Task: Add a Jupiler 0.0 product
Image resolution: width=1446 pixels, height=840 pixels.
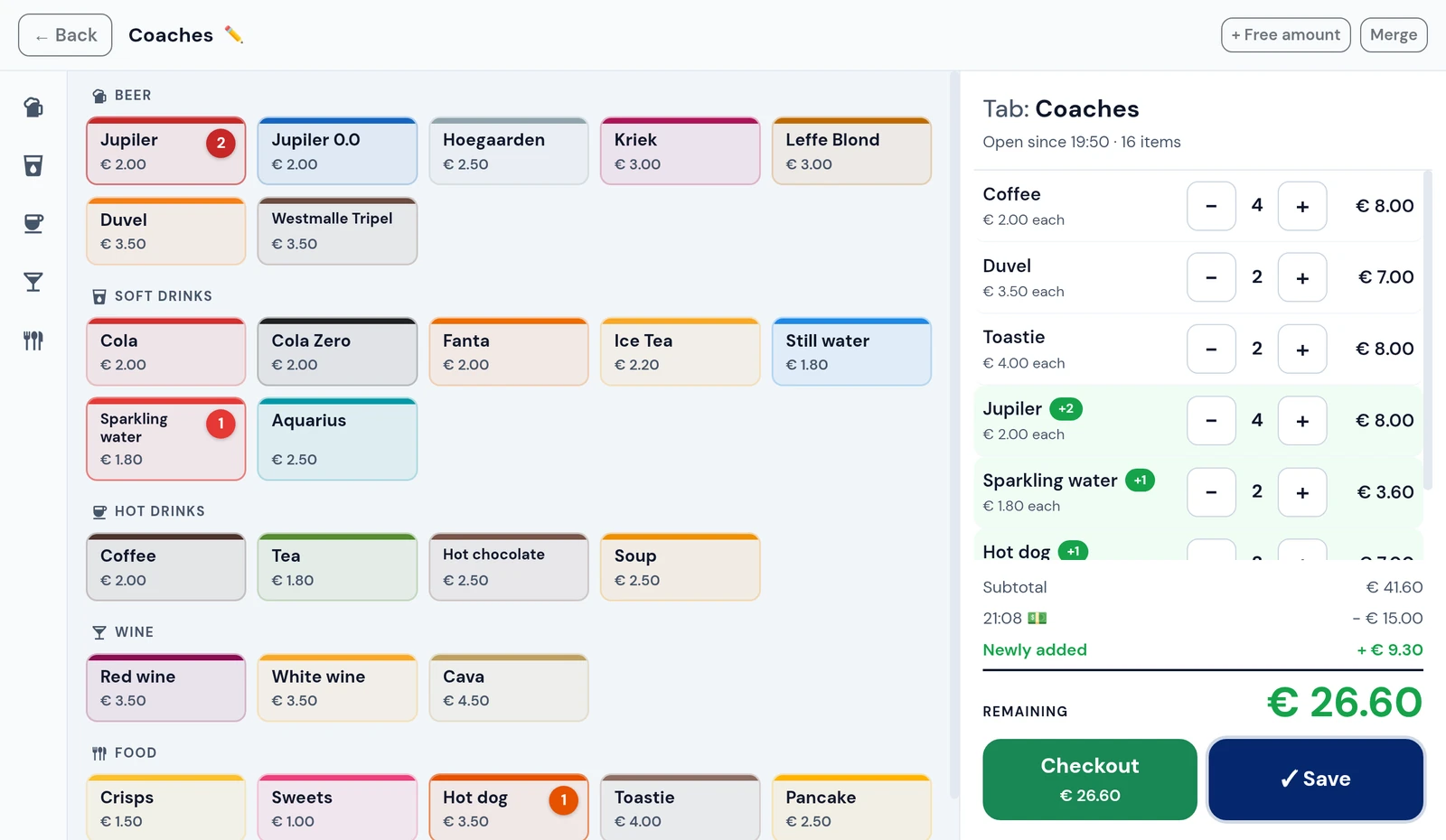Action: pos(337,151)
